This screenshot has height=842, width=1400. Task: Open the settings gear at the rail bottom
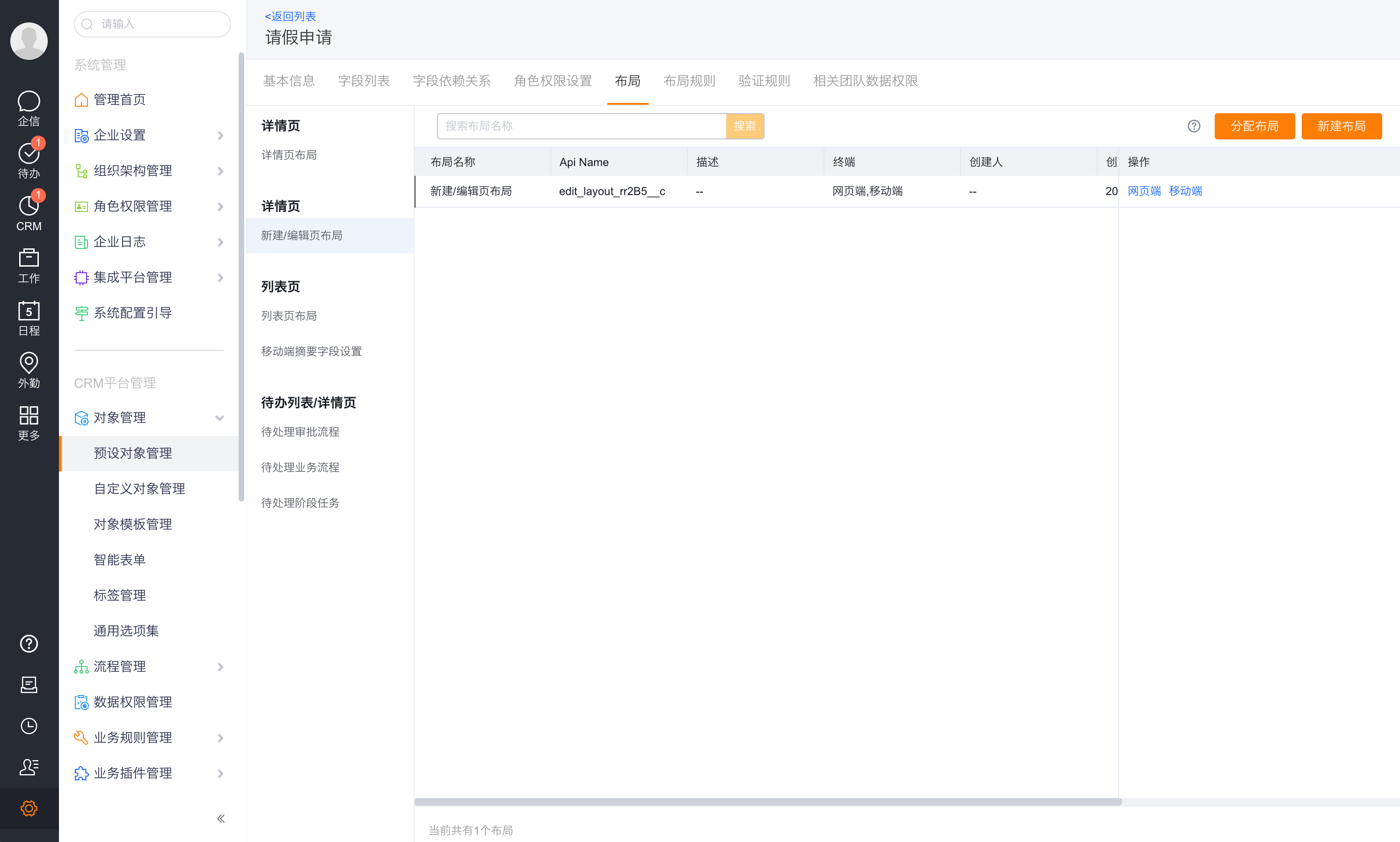tap(29, 808)
